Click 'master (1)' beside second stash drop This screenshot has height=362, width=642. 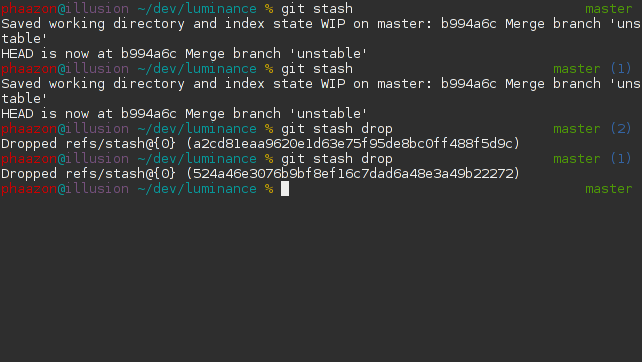[592, 159]
